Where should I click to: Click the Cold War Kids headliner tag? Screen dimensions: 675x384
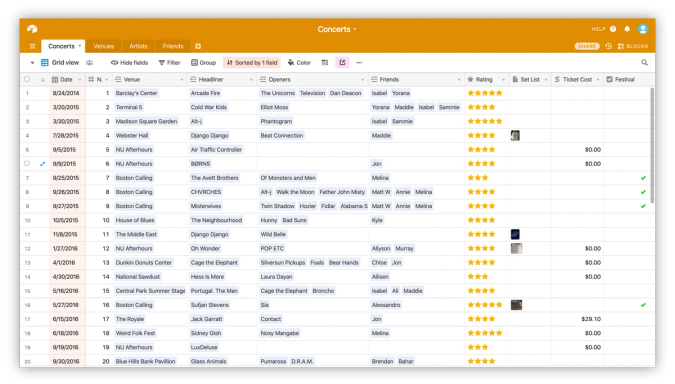click(209, 107)
